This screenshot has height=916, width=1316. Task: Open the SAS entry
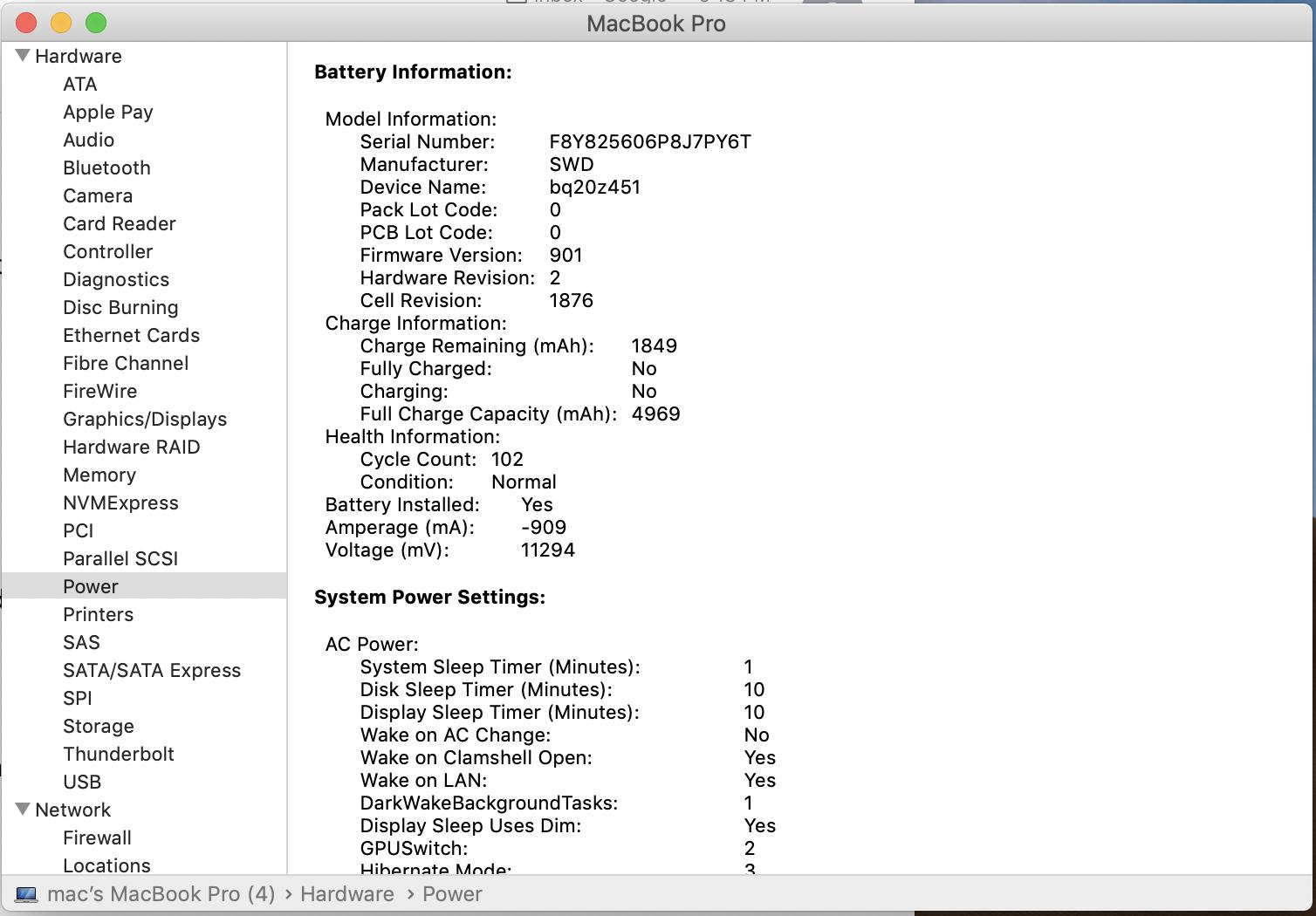click(82, 642)
